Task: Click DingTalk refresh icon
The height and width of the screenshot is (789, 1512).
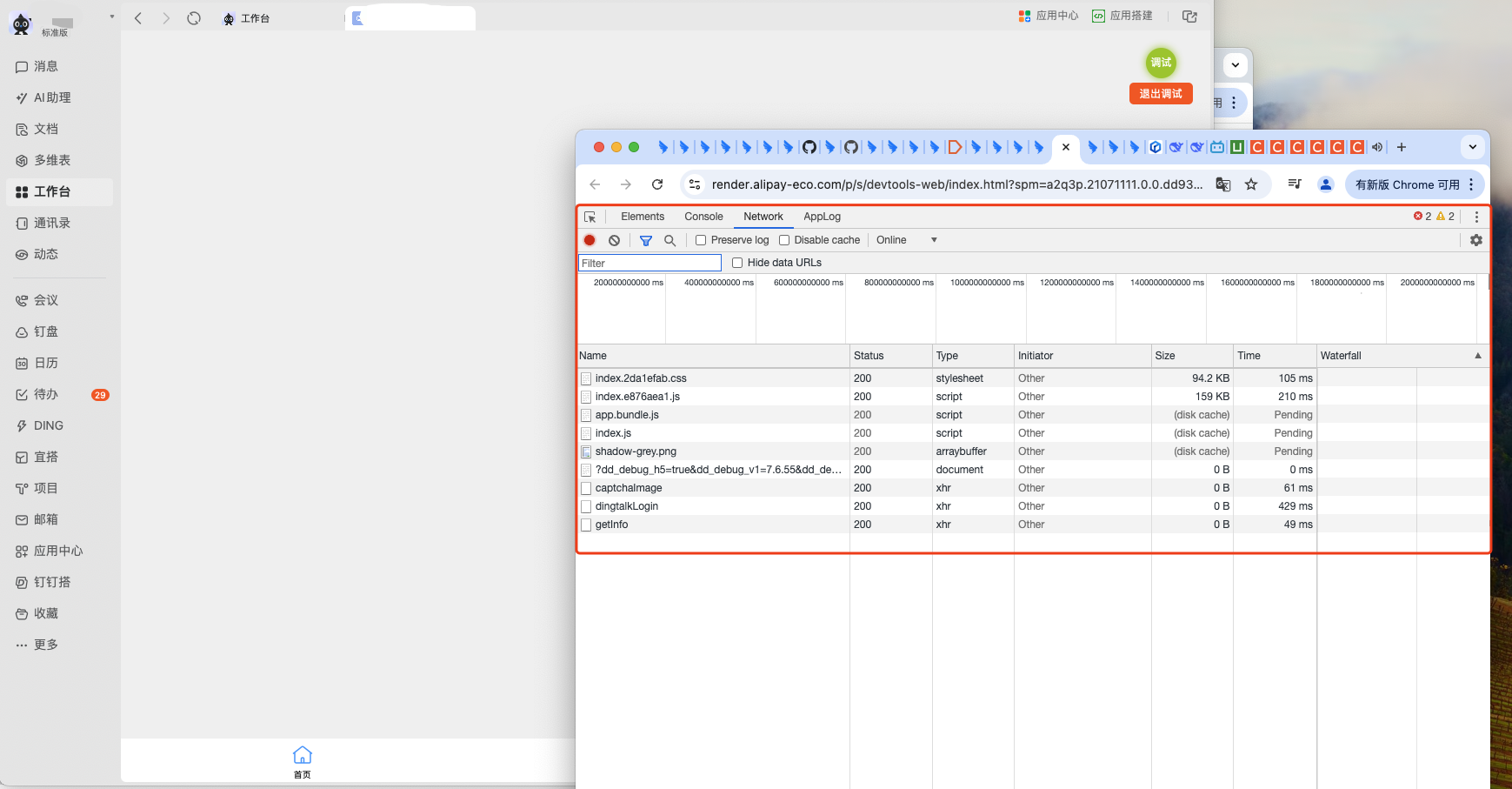Action: tap(194, 18)
